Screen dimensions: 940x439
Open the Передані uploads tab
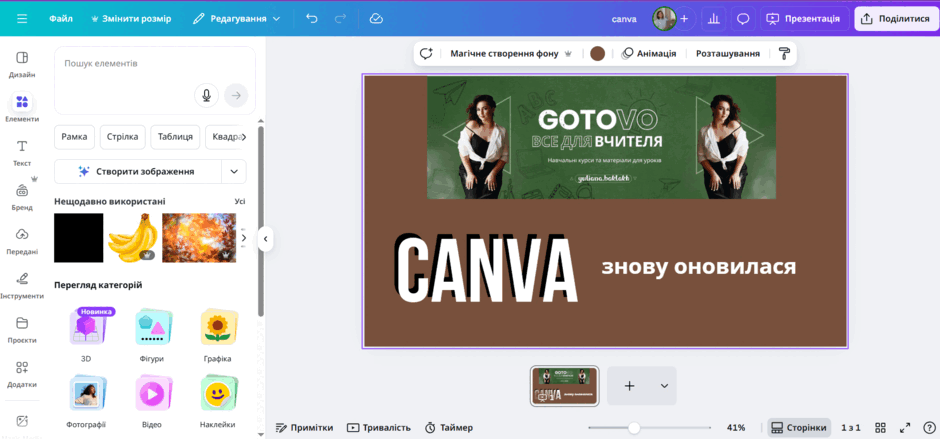(x=22, y=241)
